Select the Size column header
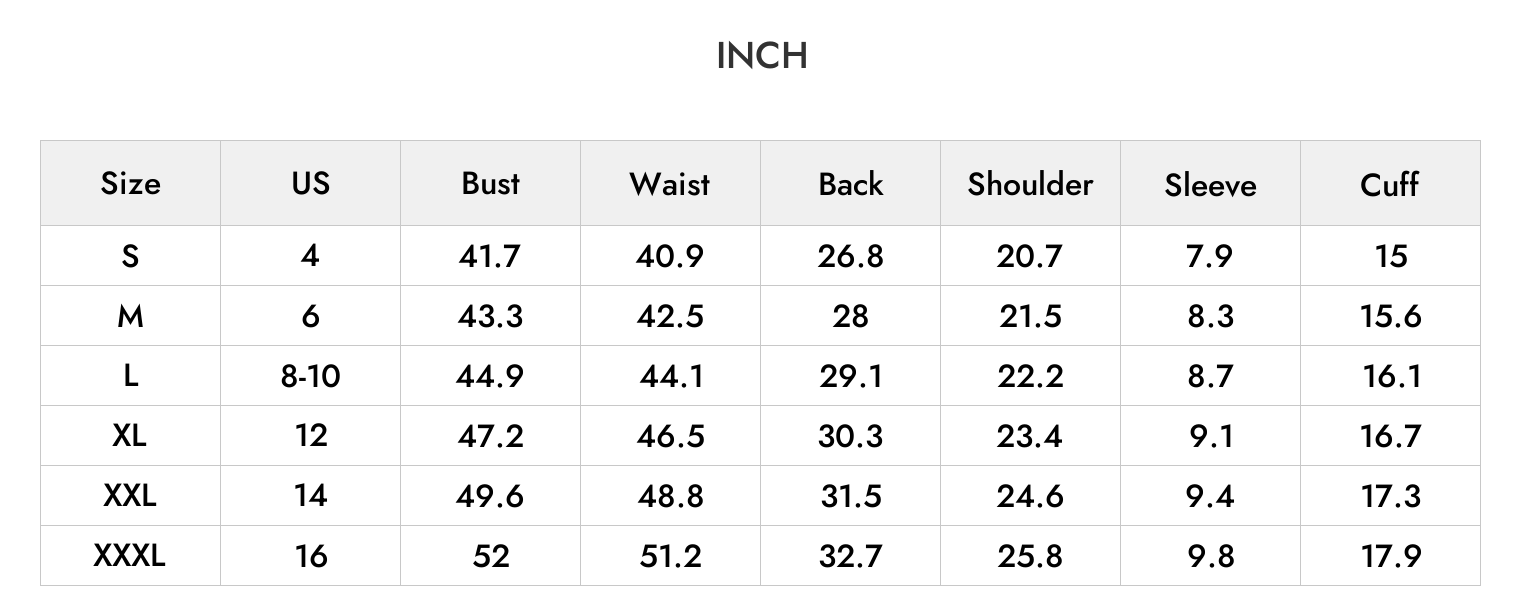Viewport: 1520px width, 600px height. pos(130,184)
